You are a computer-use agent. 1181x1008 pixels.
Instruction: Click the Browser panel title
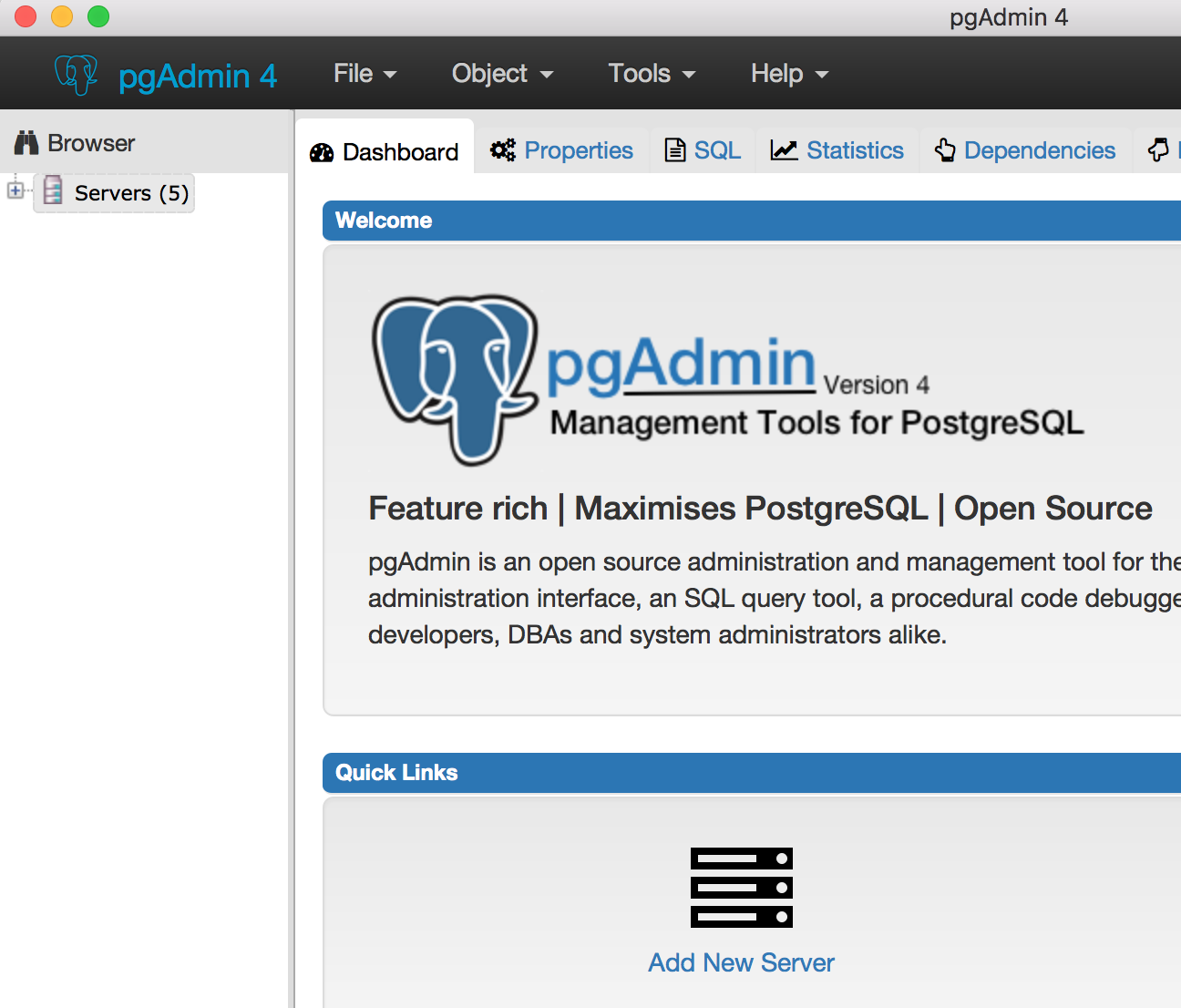tap(91, 143)
